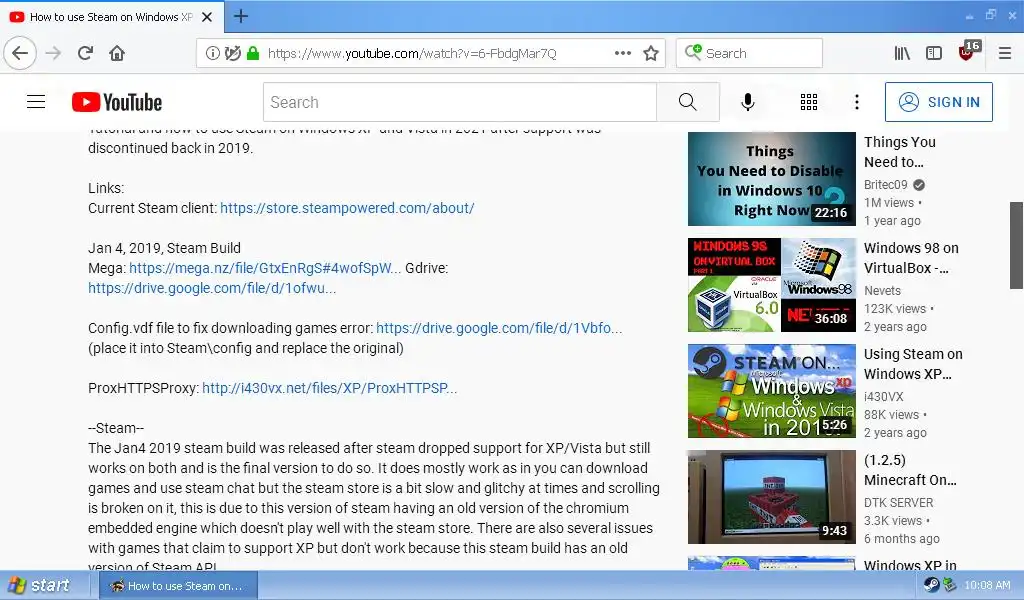The width and height of the screenshot is (1024, 600).
Task: Open a new browser tab with plus
Action: click(x=240, y=16)
